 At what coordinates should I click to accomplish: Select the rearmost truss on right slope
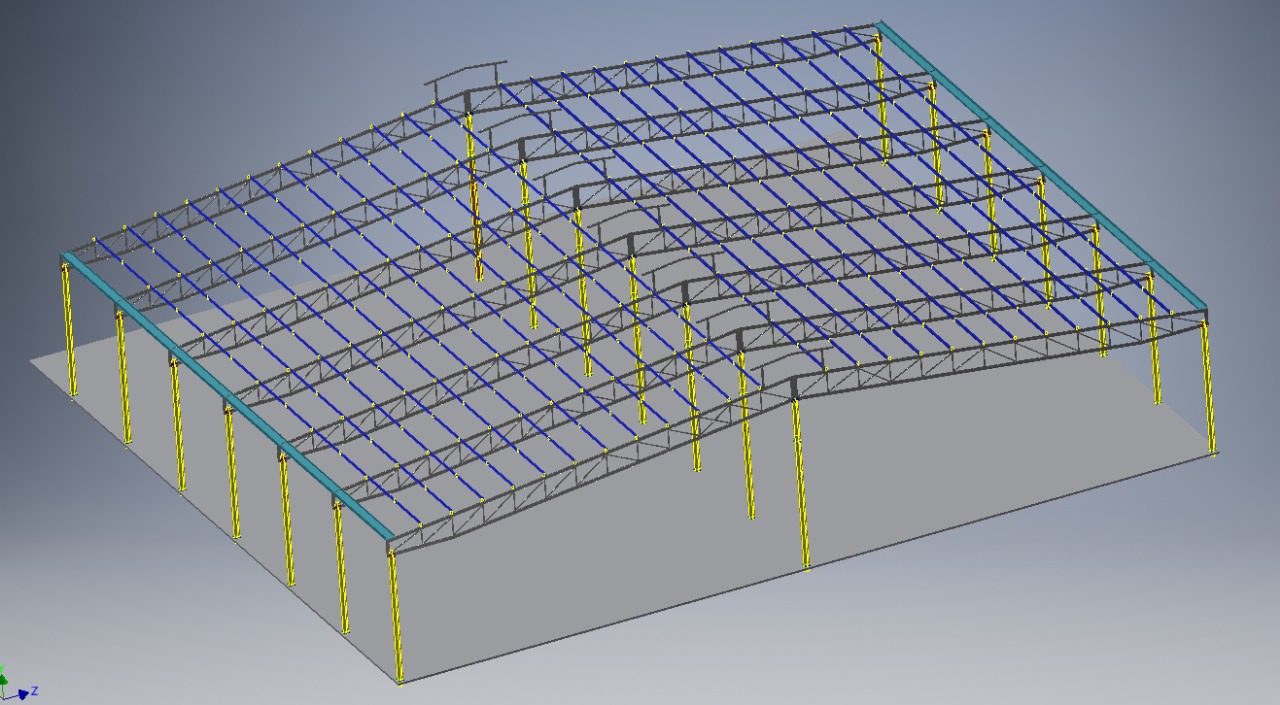coord(680,61)
